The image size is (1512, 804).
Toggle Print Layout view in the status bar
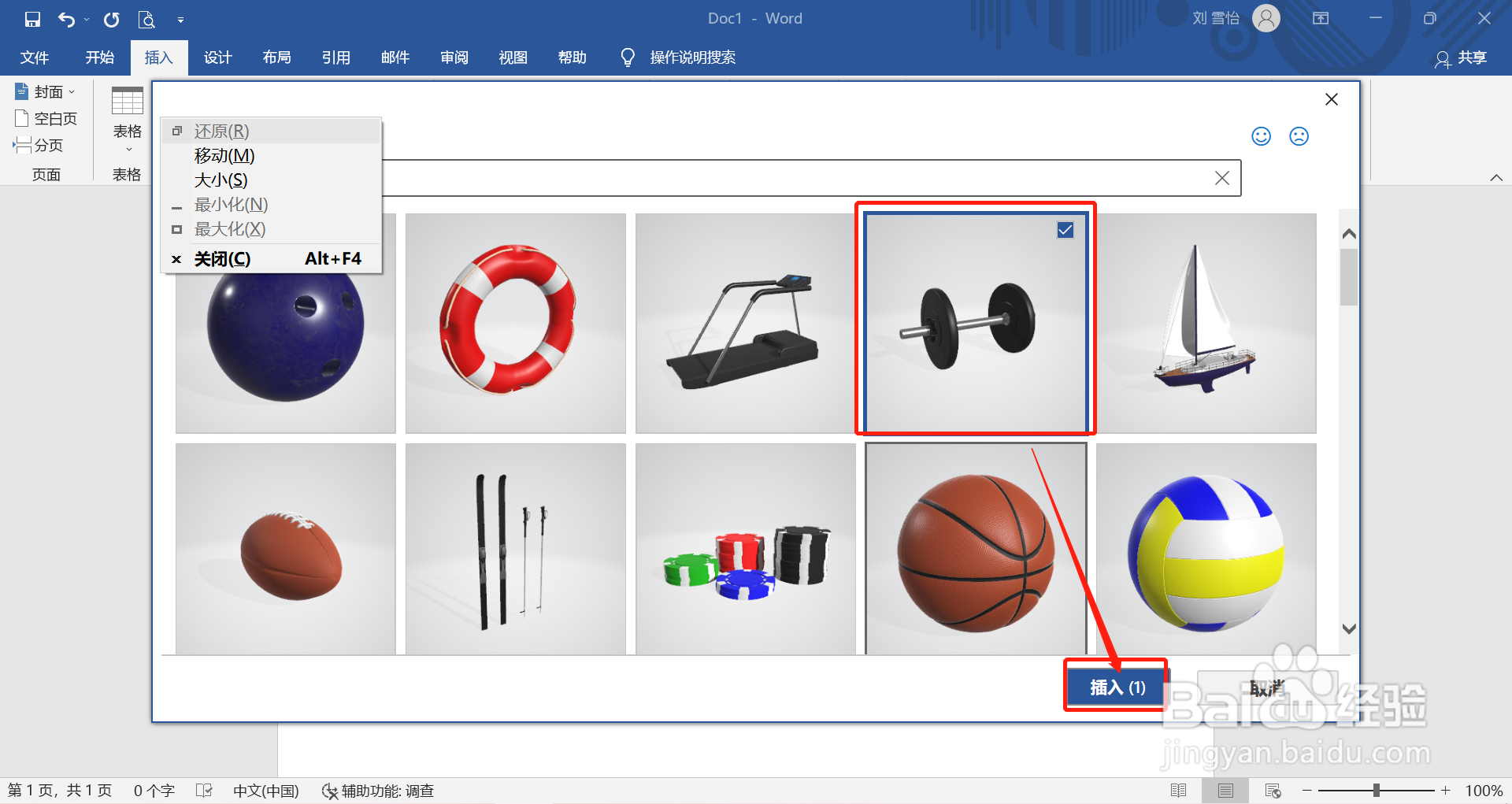(1225, 790)
